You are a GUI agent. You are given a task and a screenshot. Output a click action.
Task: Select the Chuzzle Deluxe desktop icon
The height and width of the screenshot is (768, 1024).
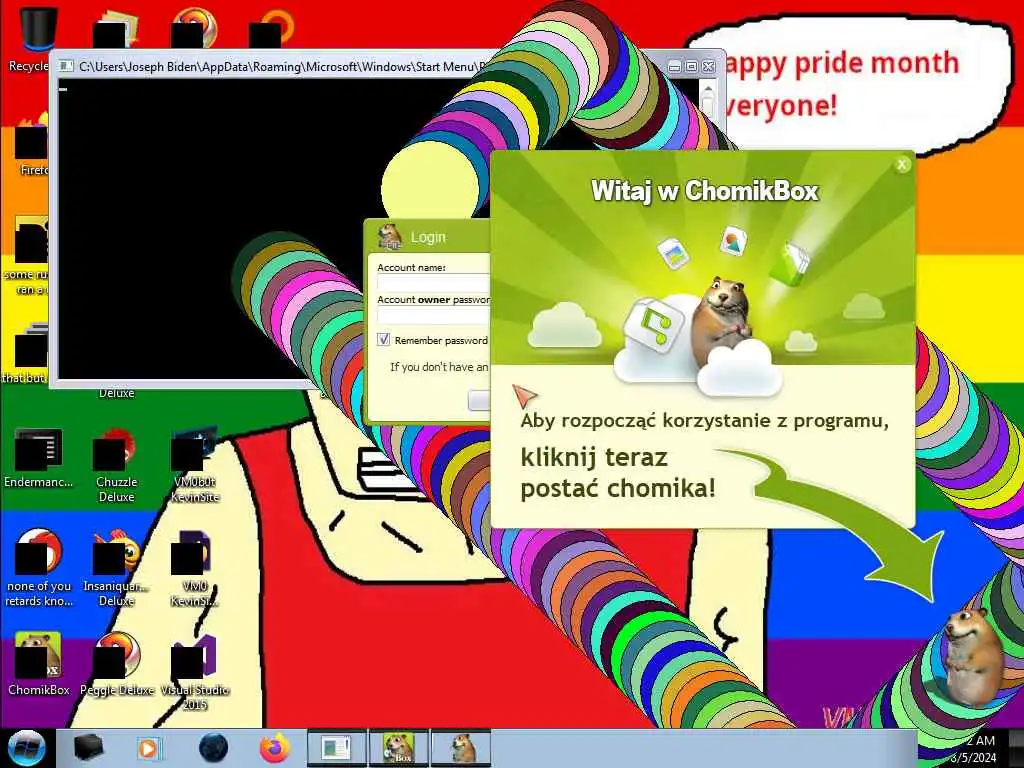pos(116,465)
